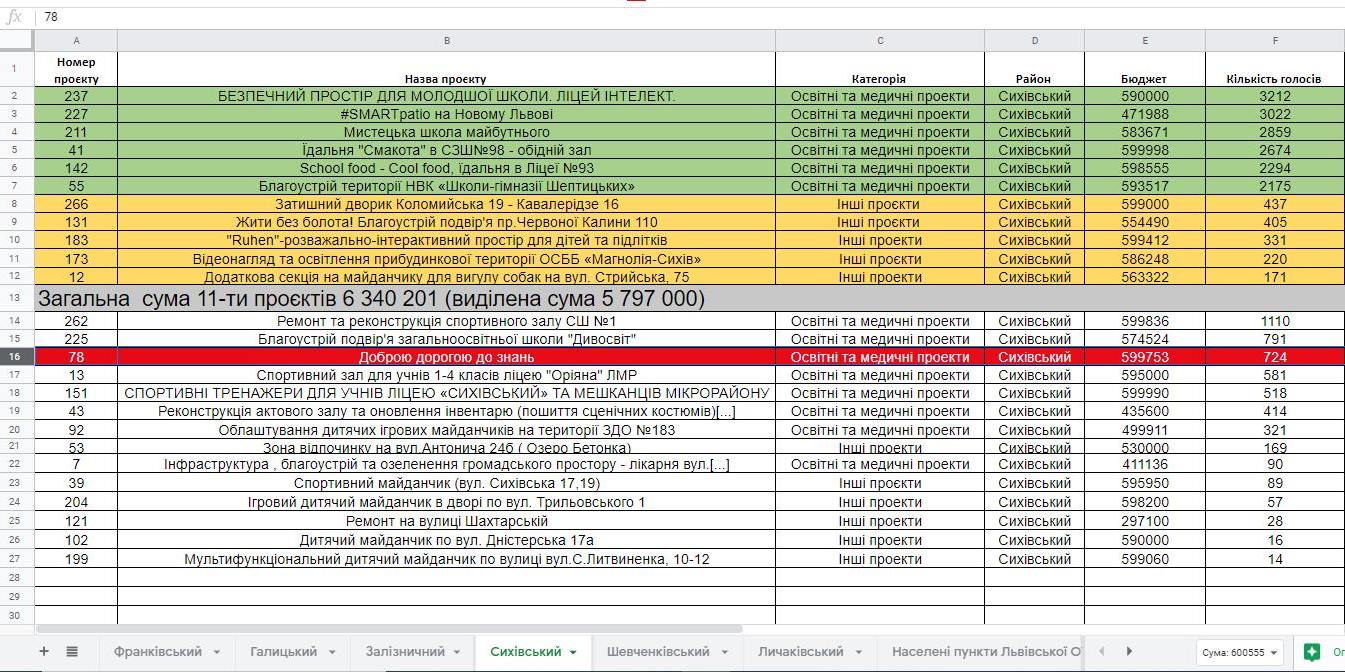Click the fx formula icon

point(14,17)
